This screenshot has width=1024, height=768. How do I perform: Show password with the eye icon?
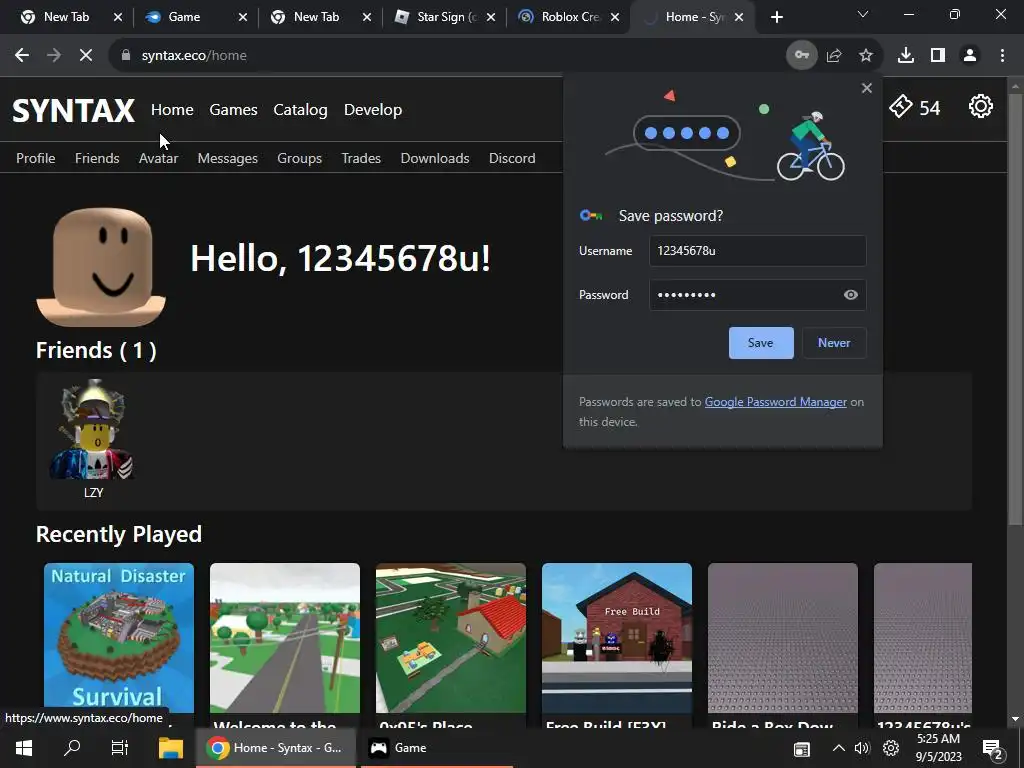click(850, 295)
